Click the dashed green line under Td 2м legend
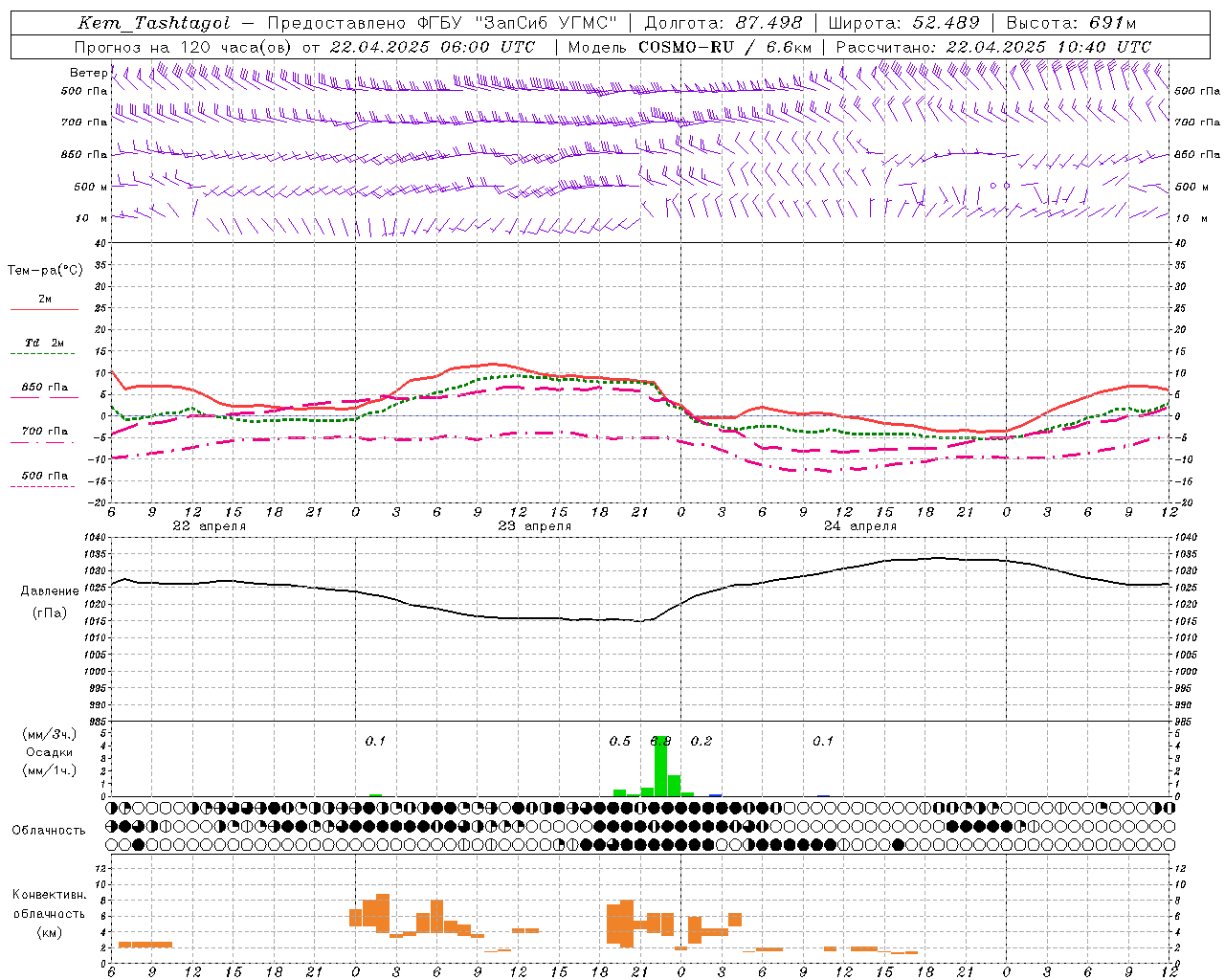1225x980 pixels. tap(44, 354)
